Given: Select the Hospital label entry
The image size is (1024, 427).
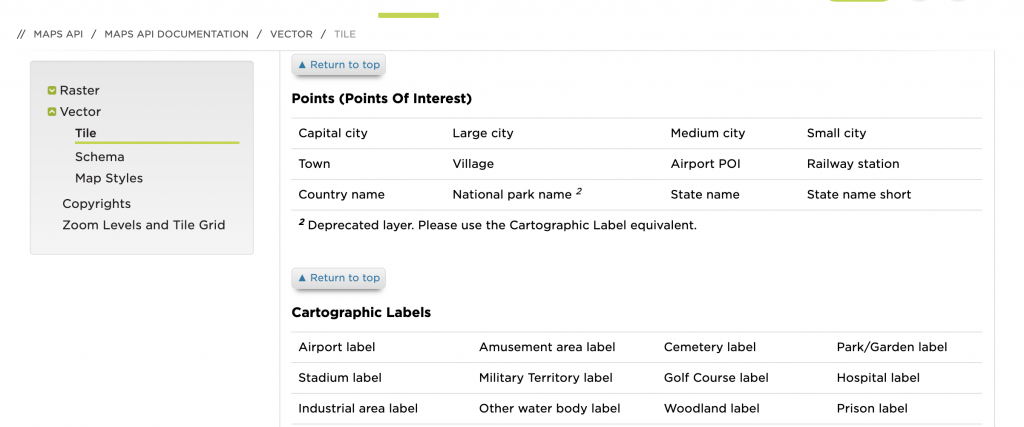Looking at the screenshot, I should 878,378.
